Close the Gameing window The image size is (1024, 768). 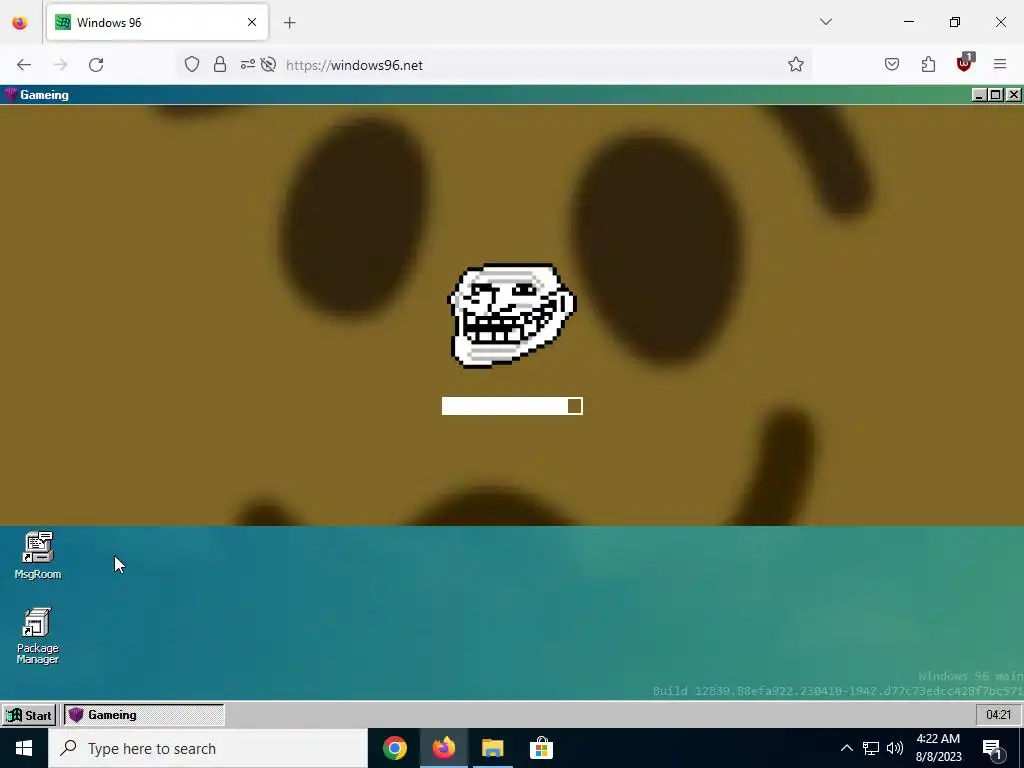1013,95
